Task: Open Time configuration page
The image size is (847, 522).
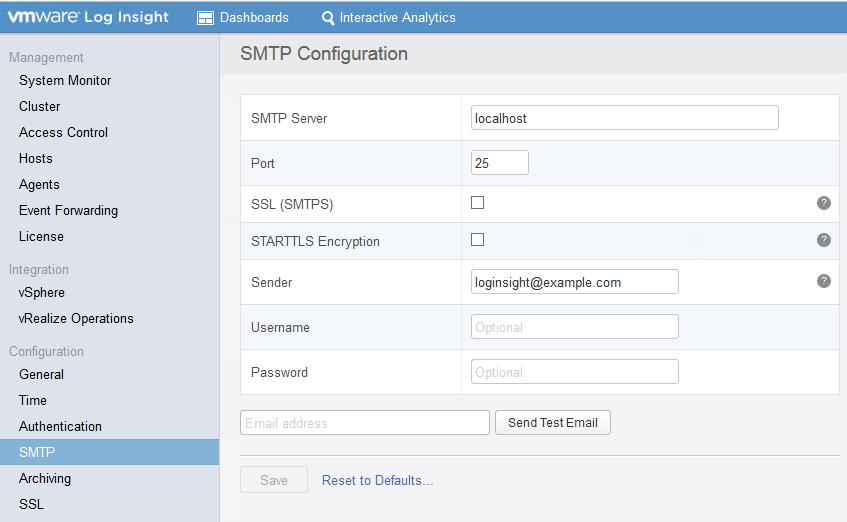Action: pos(32,400)
